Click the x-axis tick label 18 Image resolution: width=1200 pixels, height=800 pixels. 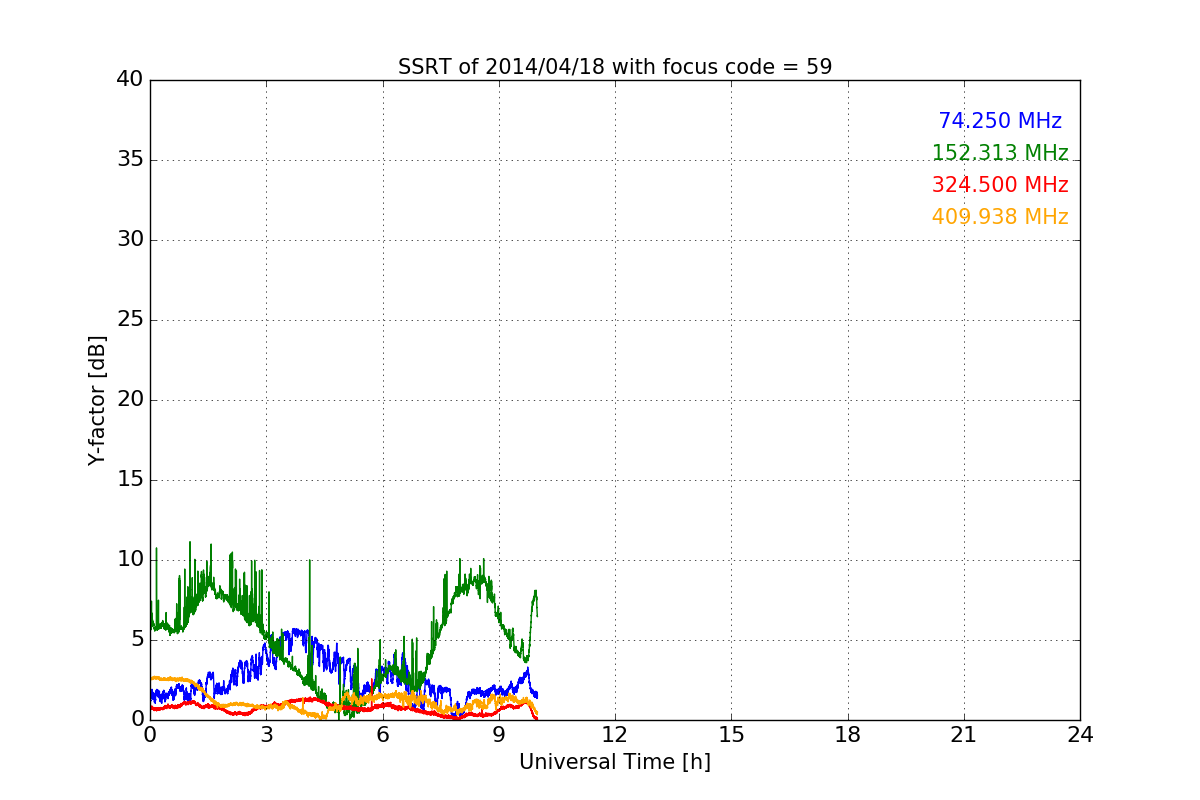point(848,735)
